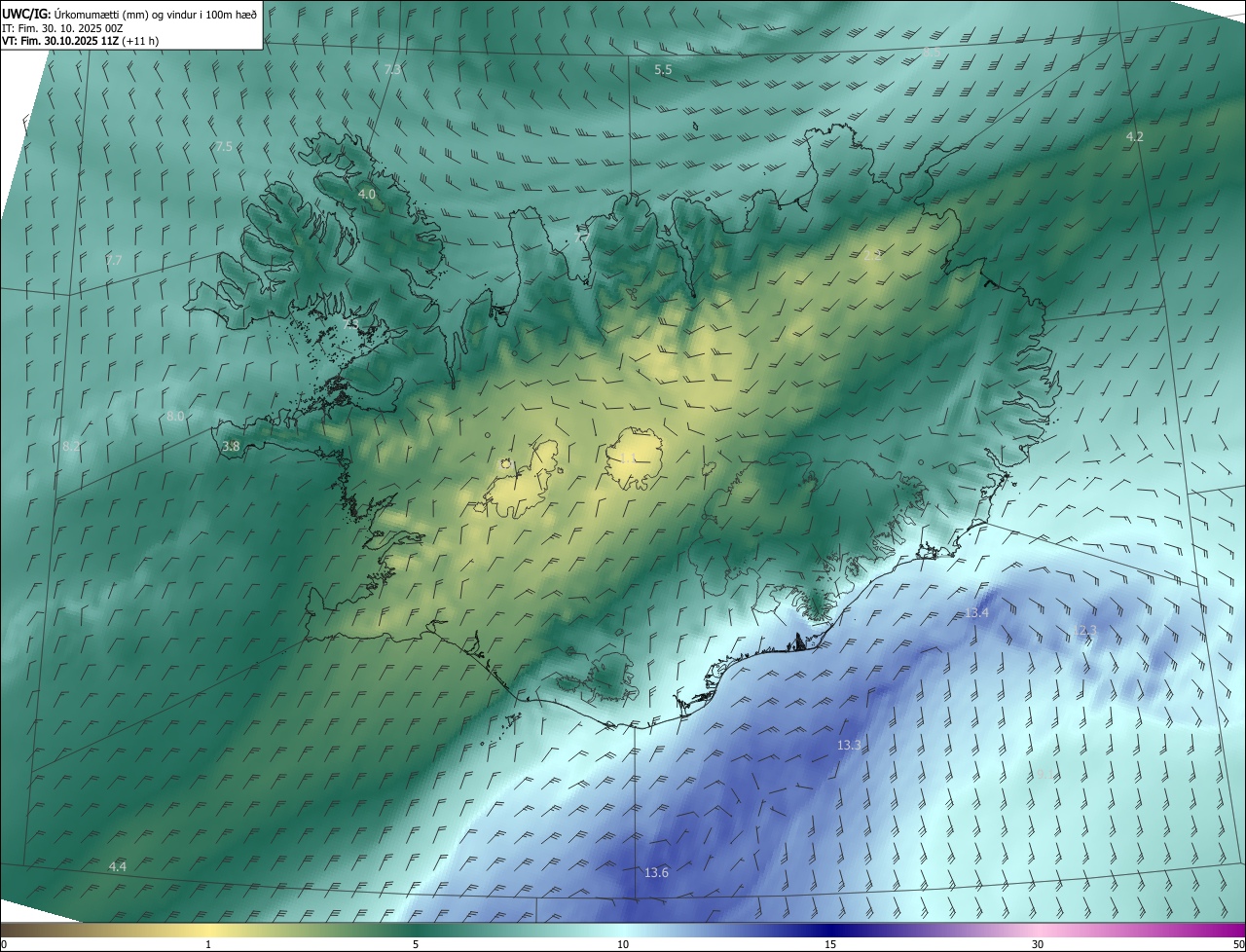Viewport: 1246px width, 952px height.
Task: Click the map value label 13.3
Action: click(849, 745)
